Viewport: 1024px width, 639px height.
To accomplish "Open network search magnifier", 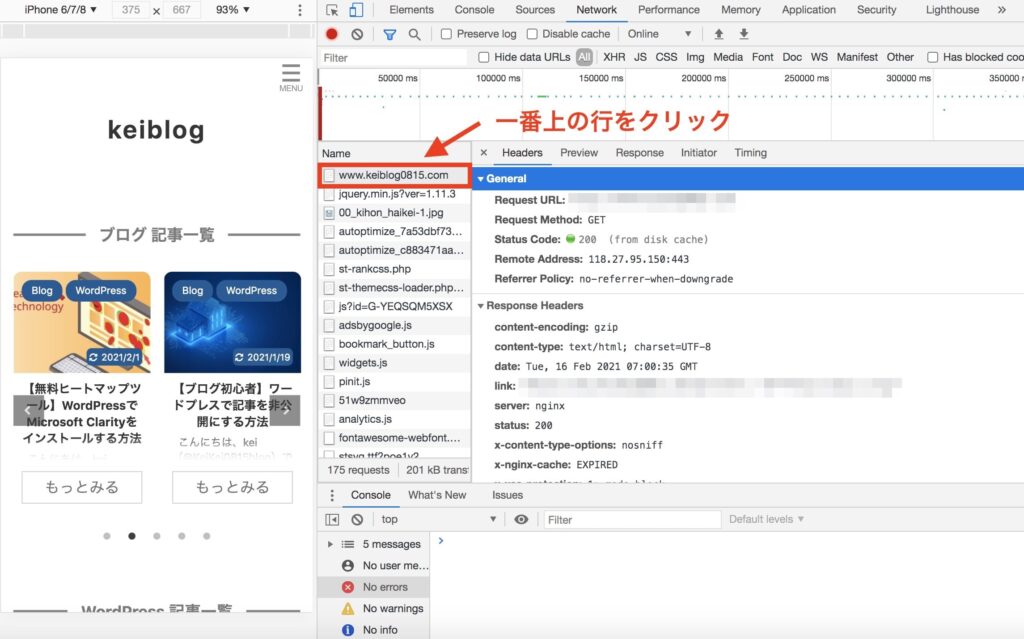I will pos(414,34).
